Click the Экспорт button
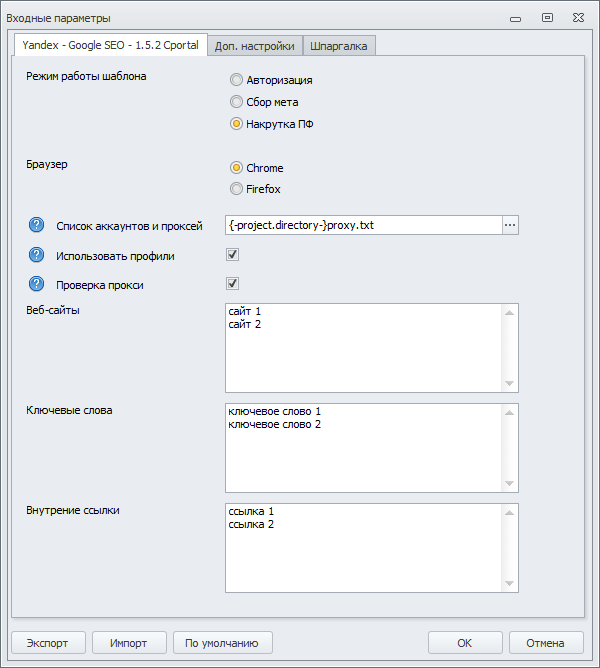This screenshot has width=600, height=668. (x=47, y=643)
